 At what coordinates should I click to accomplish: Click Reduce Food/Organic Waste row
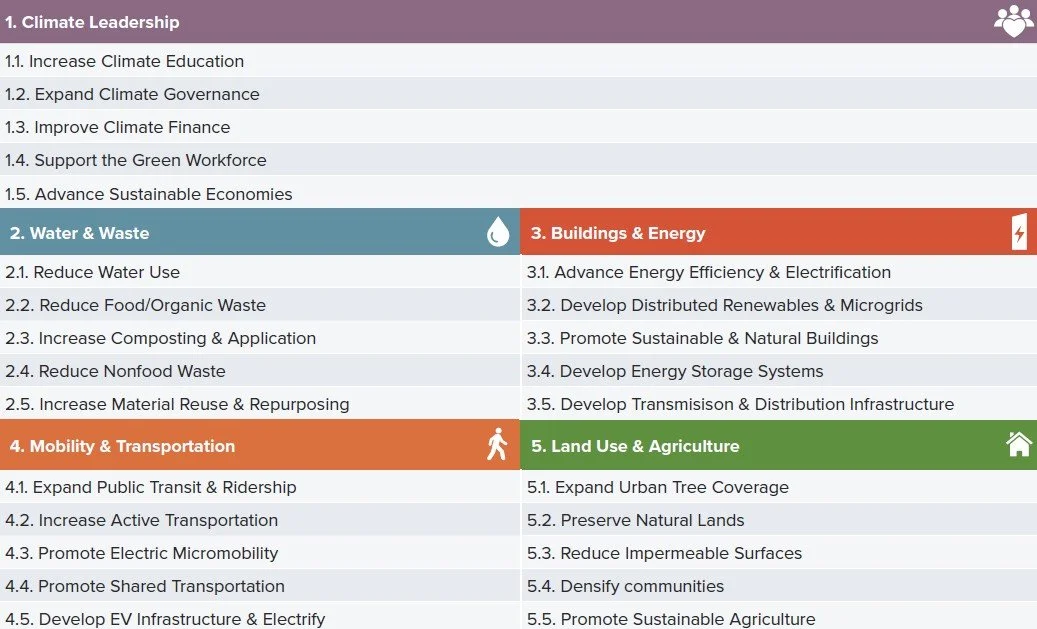(260, 305)
